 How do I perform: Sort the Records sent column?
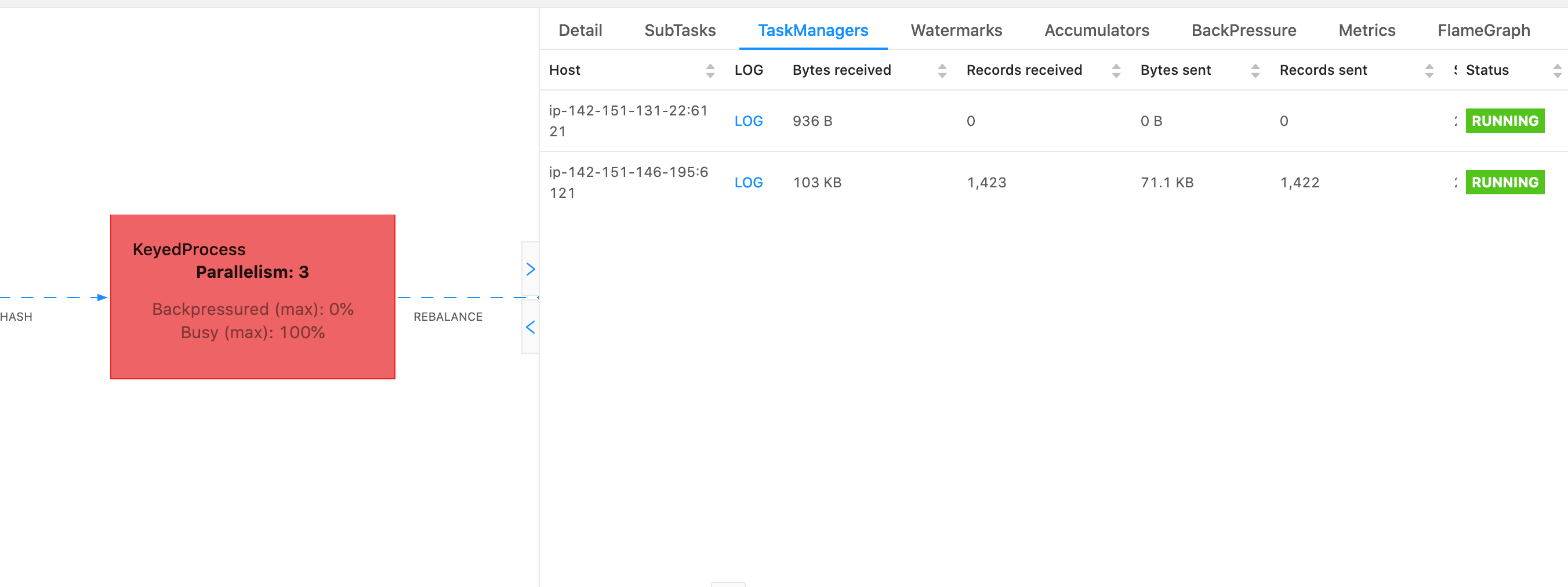pyautogui.click(x=1429, y=70)
